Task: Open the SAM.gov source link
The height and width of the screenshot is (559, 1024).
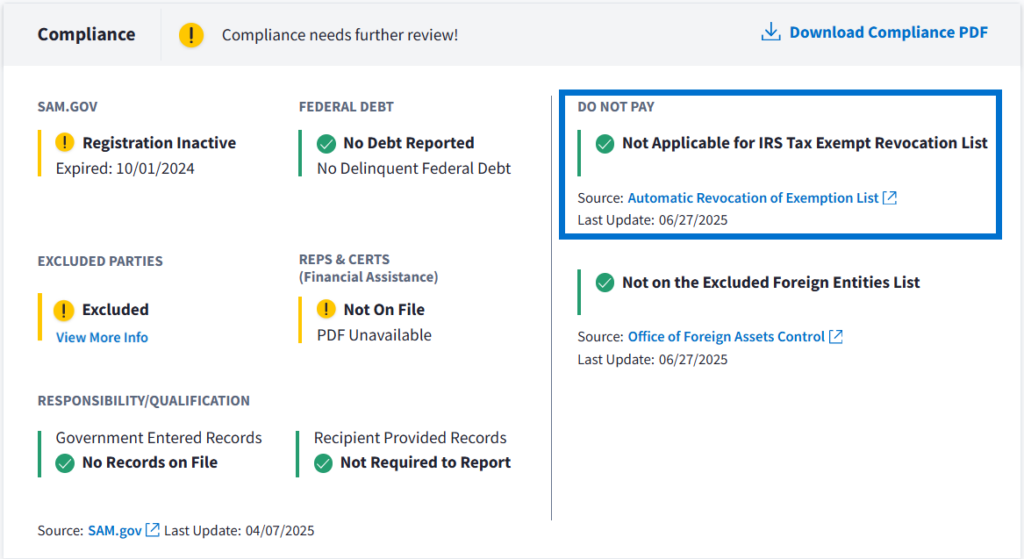Action: [114, 530]
